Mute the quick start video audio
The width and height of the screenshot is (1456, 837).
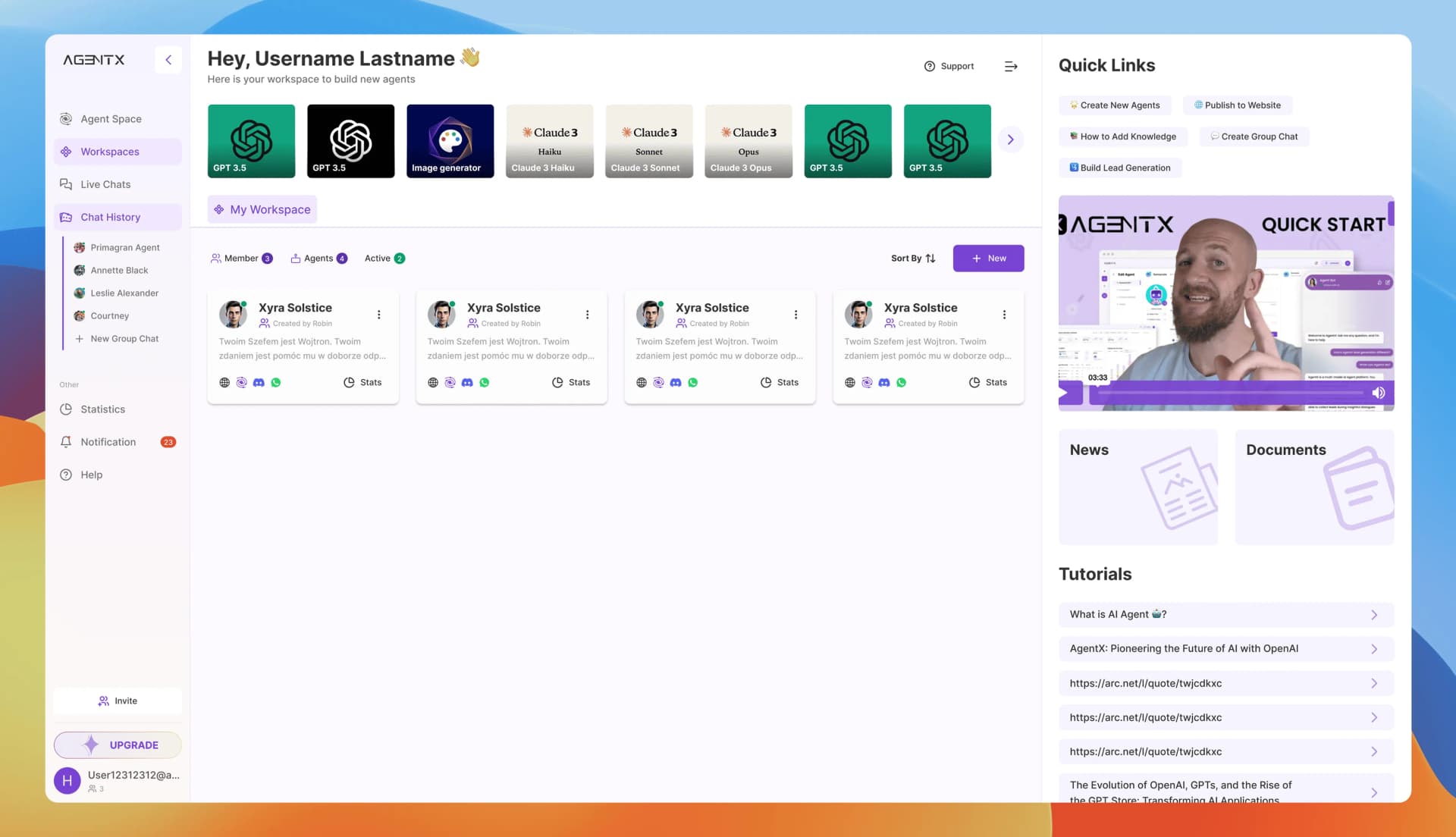(1379, 393)
